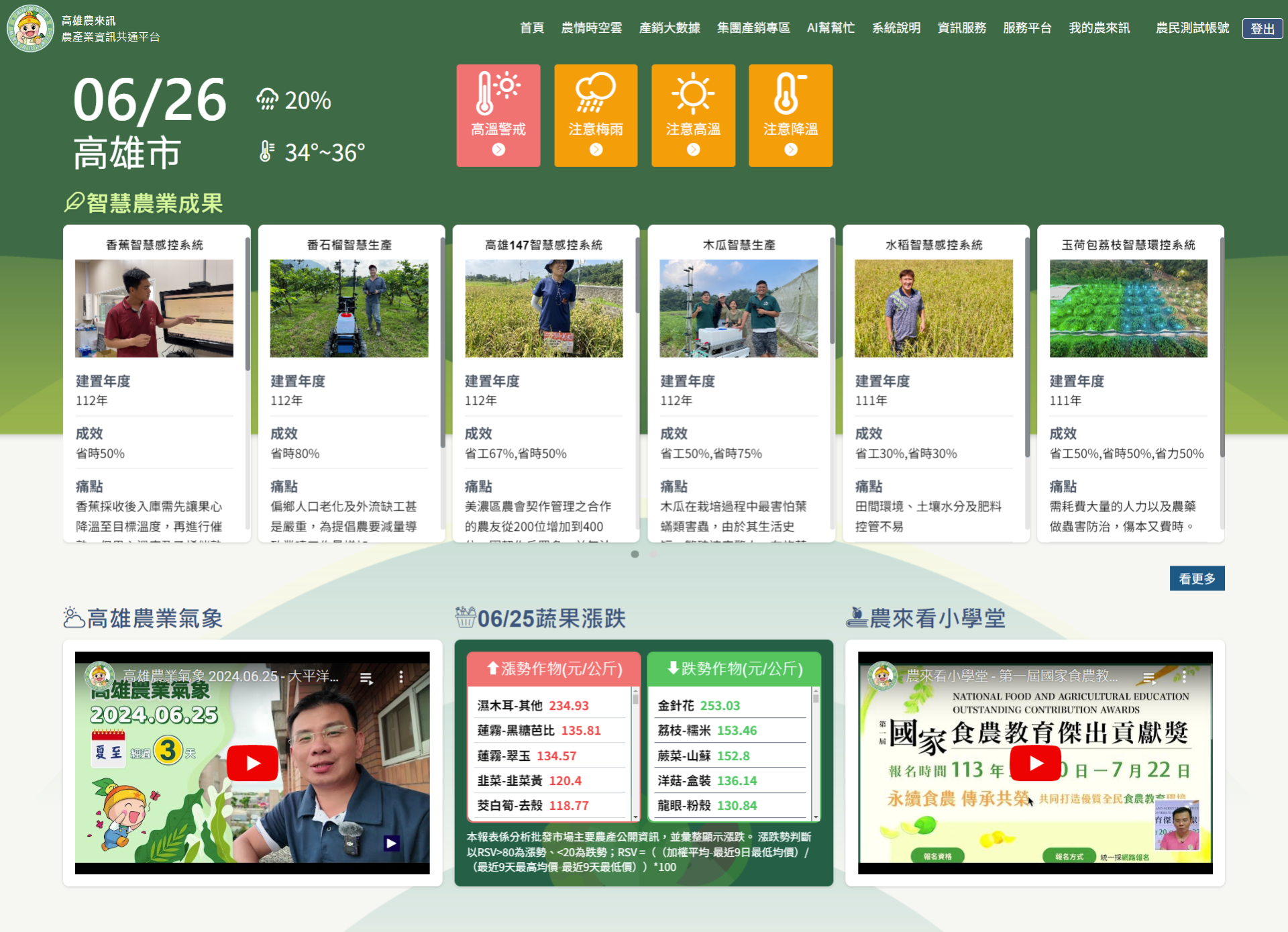The image size is (1288, 932).
Task: Click the 登出 logout button
Action: click(1262, 29)
